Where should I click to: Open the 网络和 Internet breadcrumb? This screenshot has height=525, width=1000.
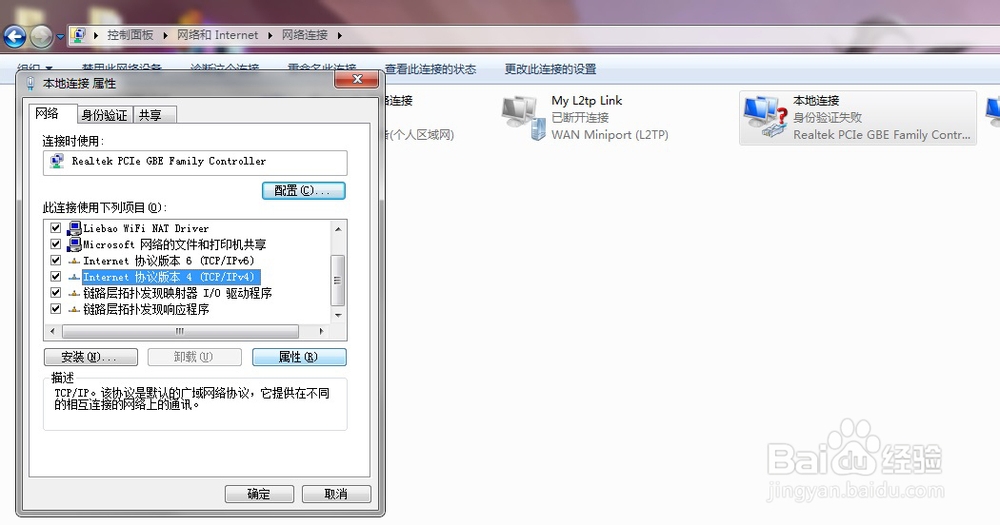217,35
